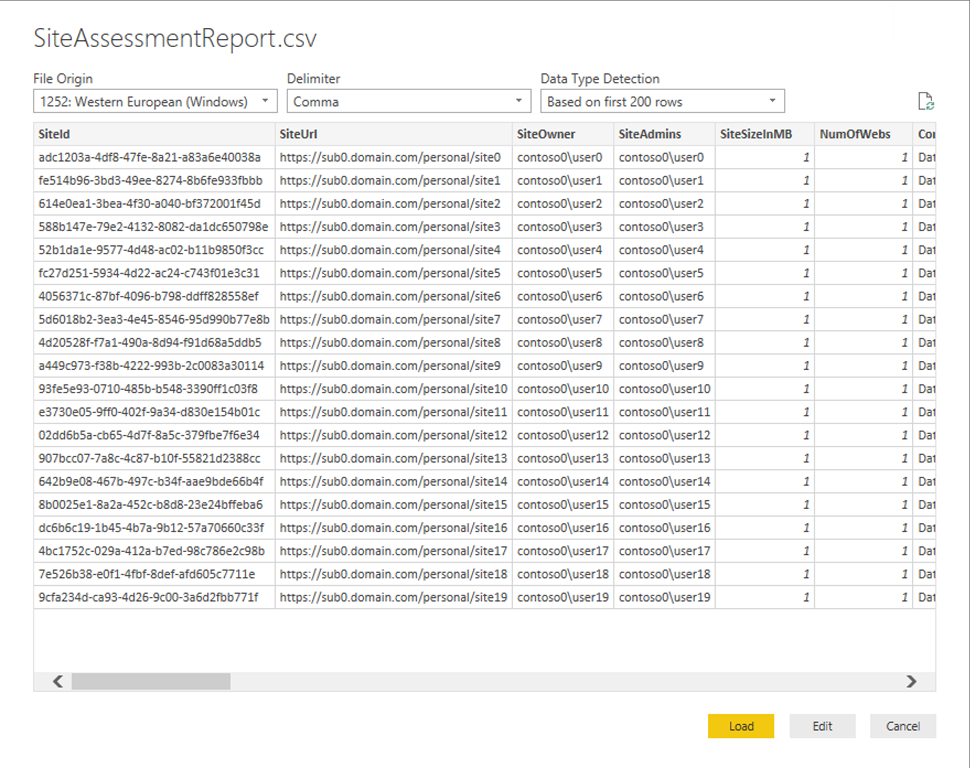Click the scroll left arrow
970x768 pixels.
pyautogui.click(x=57, y=681)
